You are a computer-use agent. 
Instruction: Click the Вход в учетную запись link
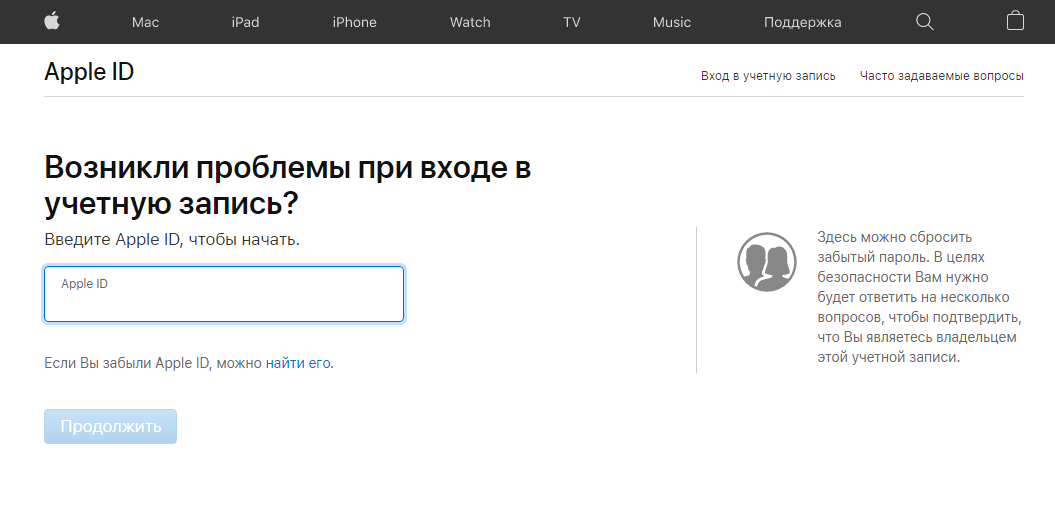coord(768,76)
